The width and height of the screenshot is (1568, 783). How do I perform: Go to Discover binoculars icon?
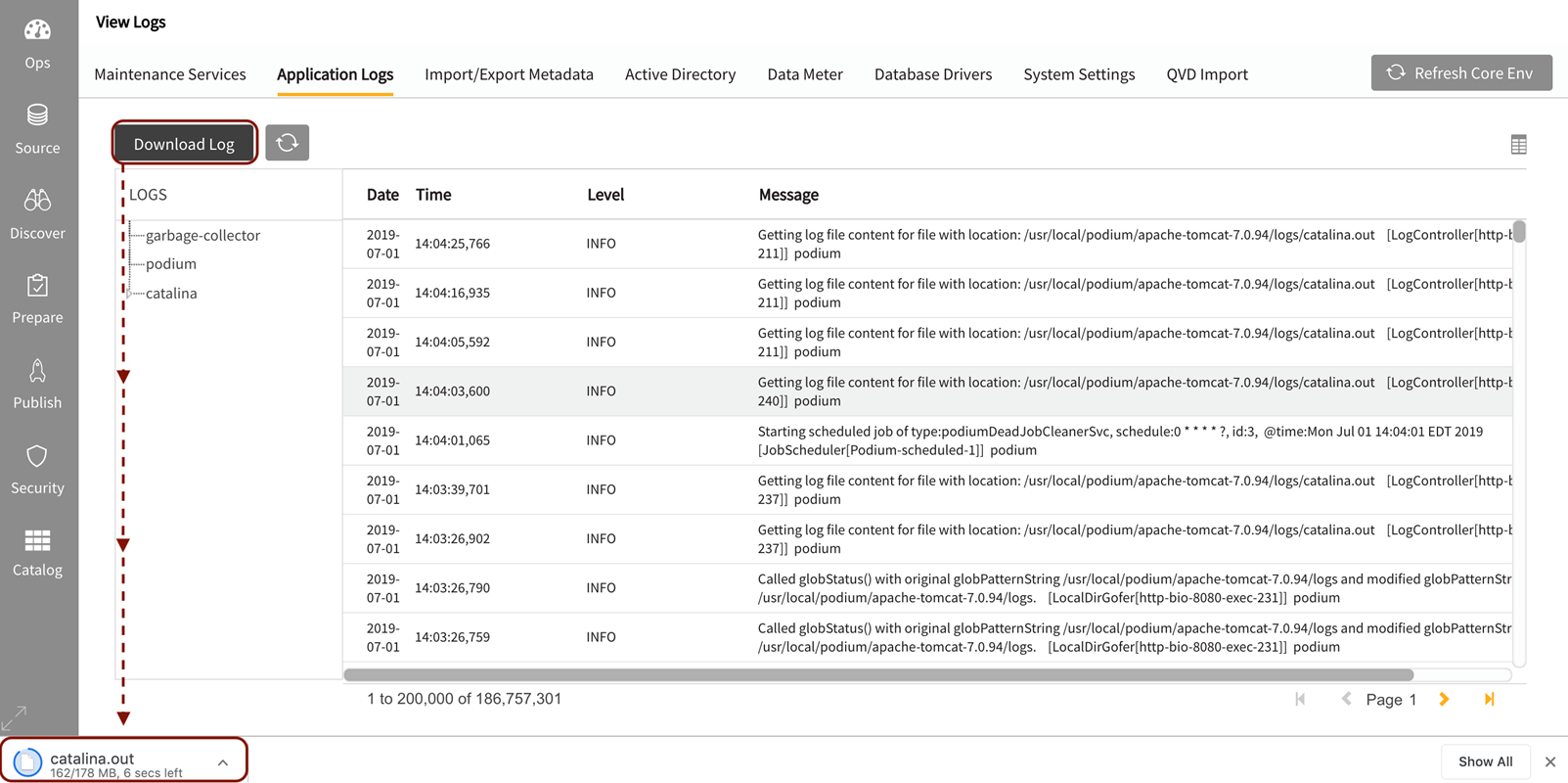pos(37,213)
